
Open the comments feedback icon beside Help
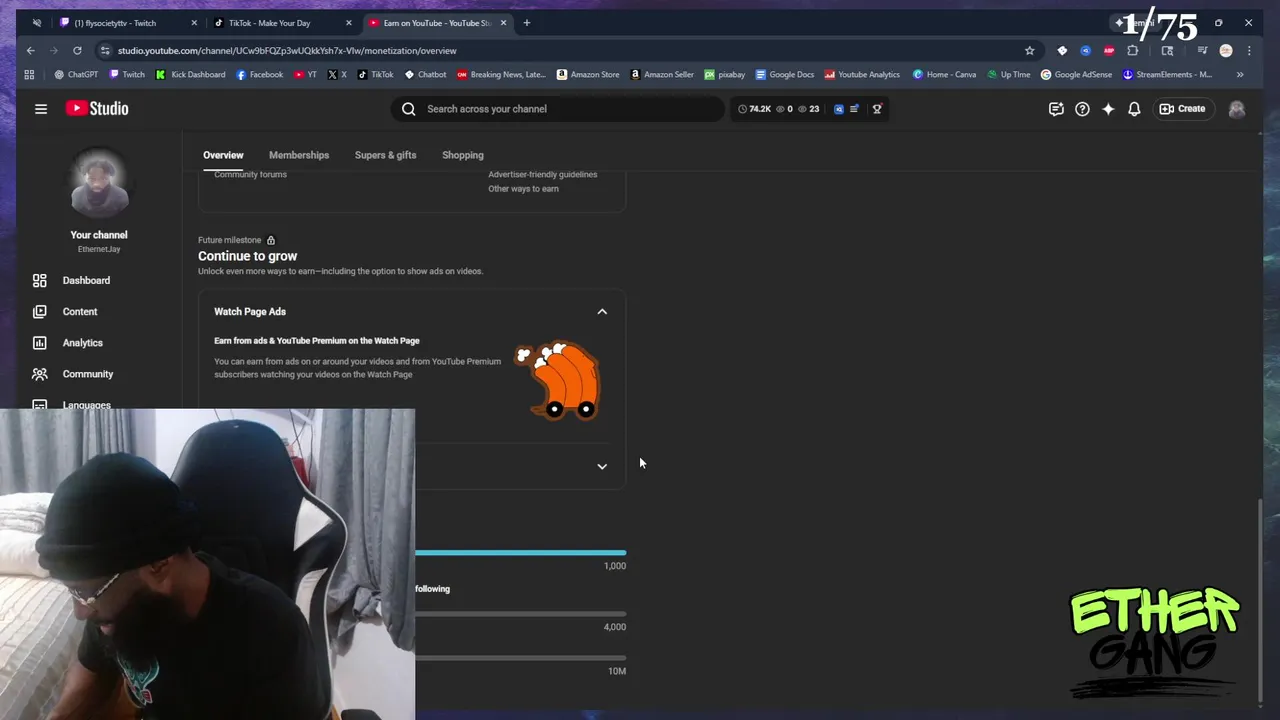[1056, 109]
